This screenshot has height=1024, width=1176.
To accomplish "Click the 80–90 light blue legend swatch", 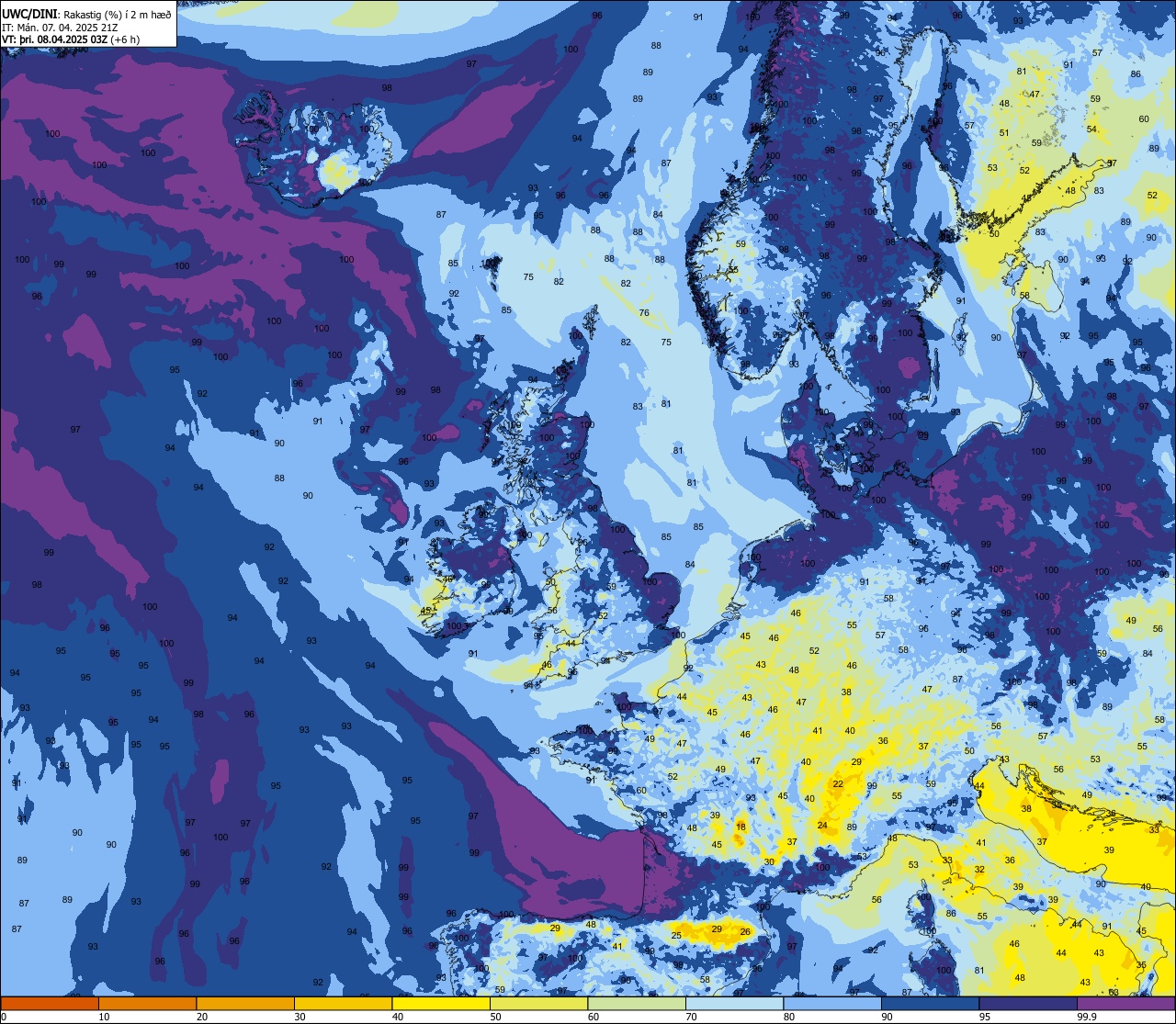I will click(x=832, y=1003).
